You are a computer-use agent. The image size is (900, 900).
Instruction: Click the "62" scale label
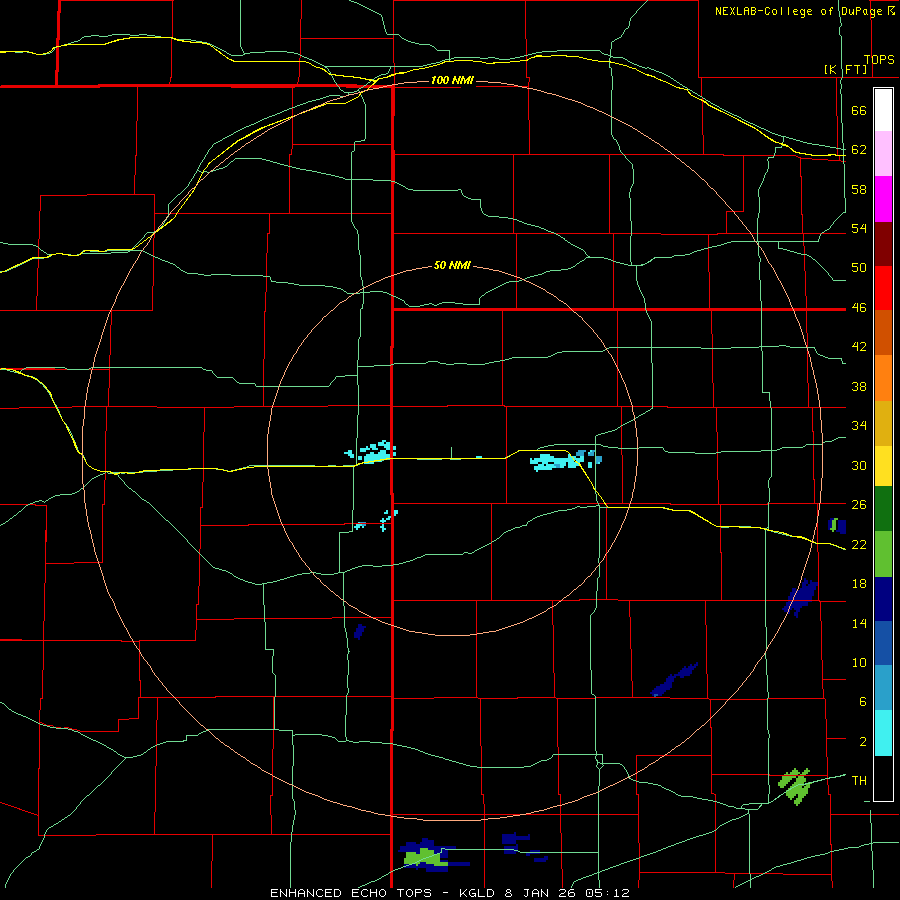point(859,150)
